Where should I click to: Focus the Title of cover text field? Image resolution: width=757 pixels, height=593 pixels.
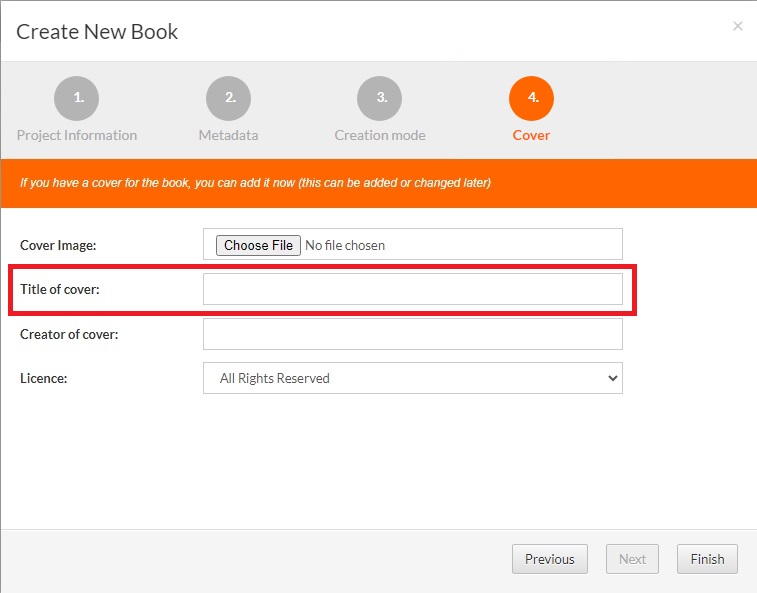[412, 289]
